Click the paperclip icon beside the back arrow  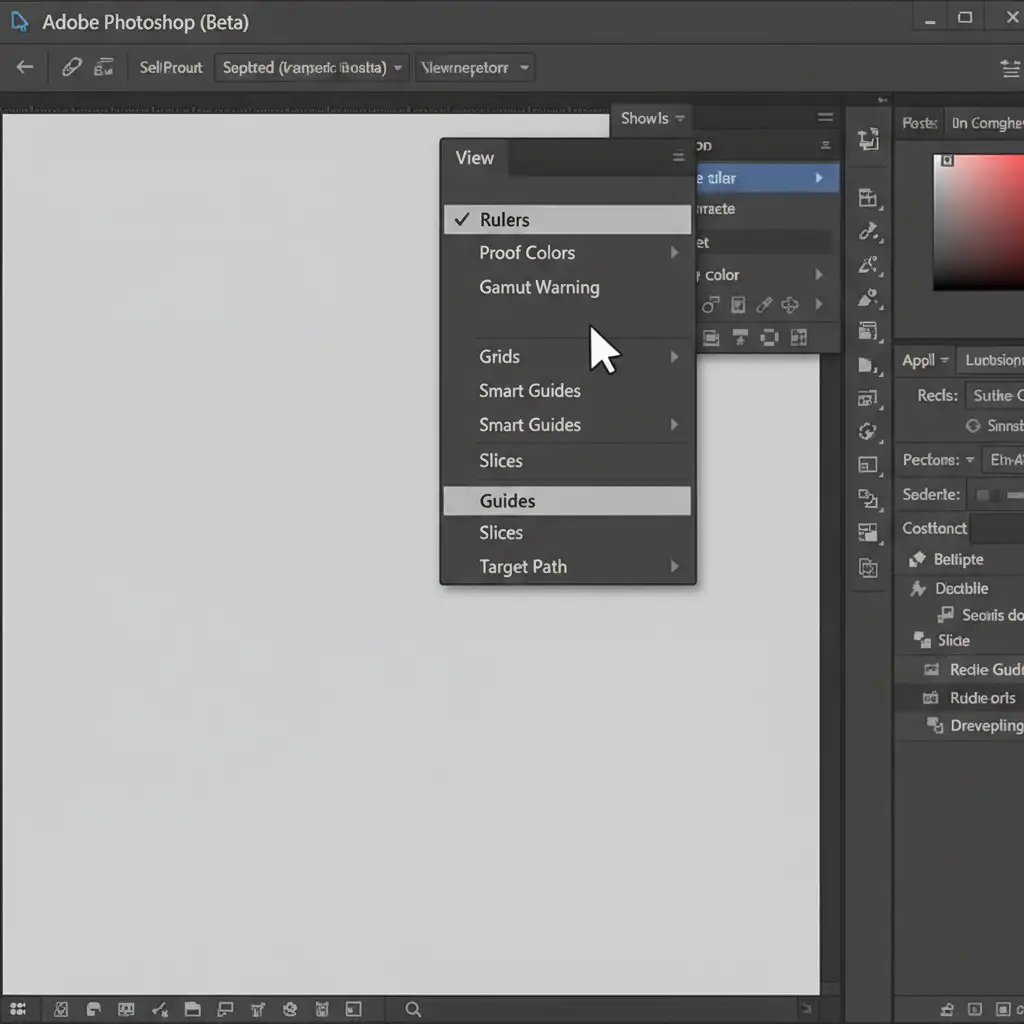tap(71, 67)
